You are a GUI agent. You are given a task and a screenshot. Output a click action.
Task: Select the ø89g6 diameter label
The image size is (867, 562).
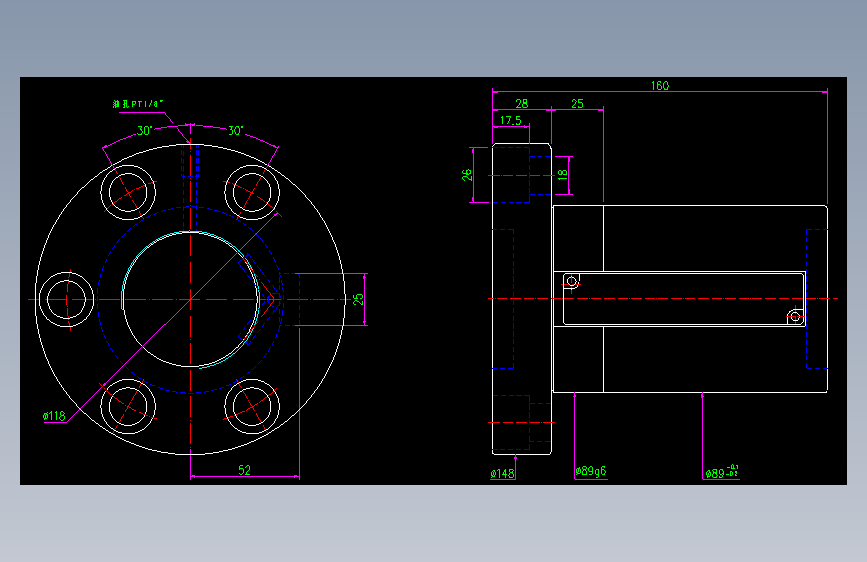click(591, 471)
